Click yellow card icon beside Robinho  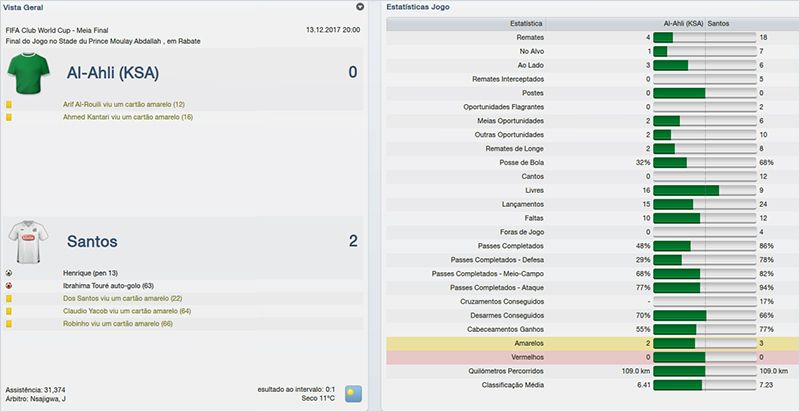(9, 324)
